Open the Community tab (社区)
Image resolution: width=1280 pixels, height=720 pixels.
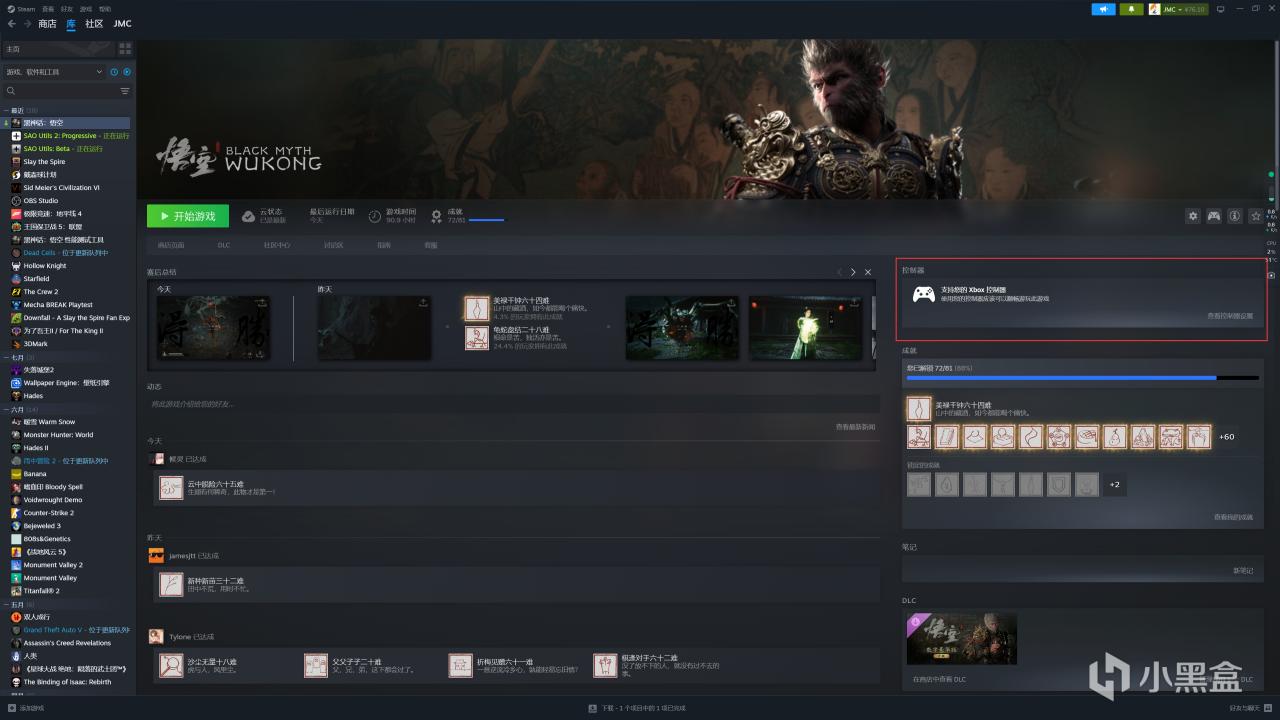[94, 24]
